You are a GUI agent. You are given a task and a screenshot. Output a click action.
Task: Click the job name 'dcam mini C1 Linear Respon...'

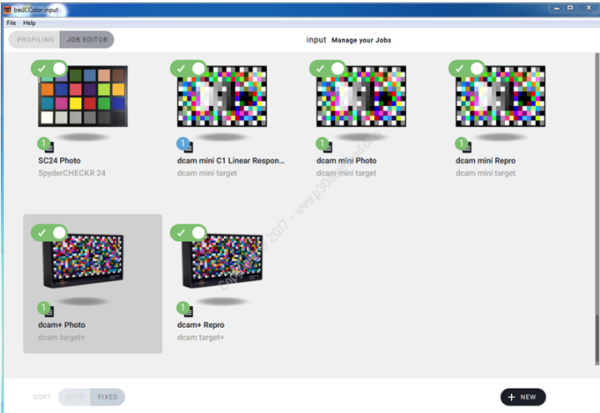[x=231, y=161]
